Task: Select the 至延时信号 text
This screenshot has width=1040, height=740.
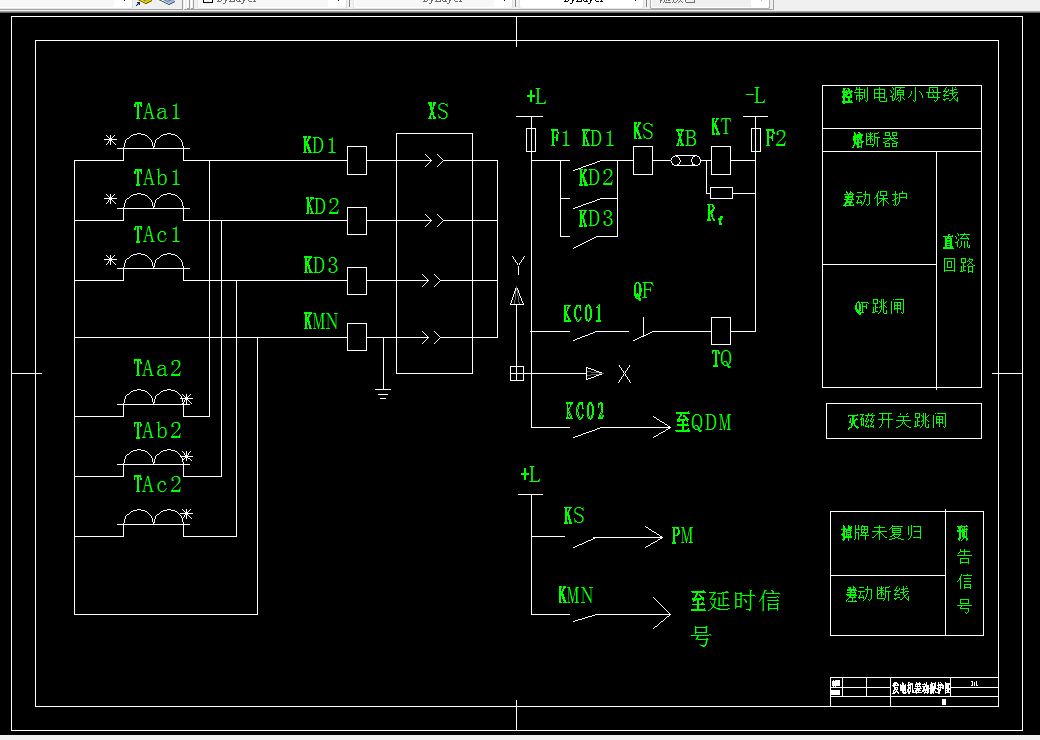Action: 736,618
